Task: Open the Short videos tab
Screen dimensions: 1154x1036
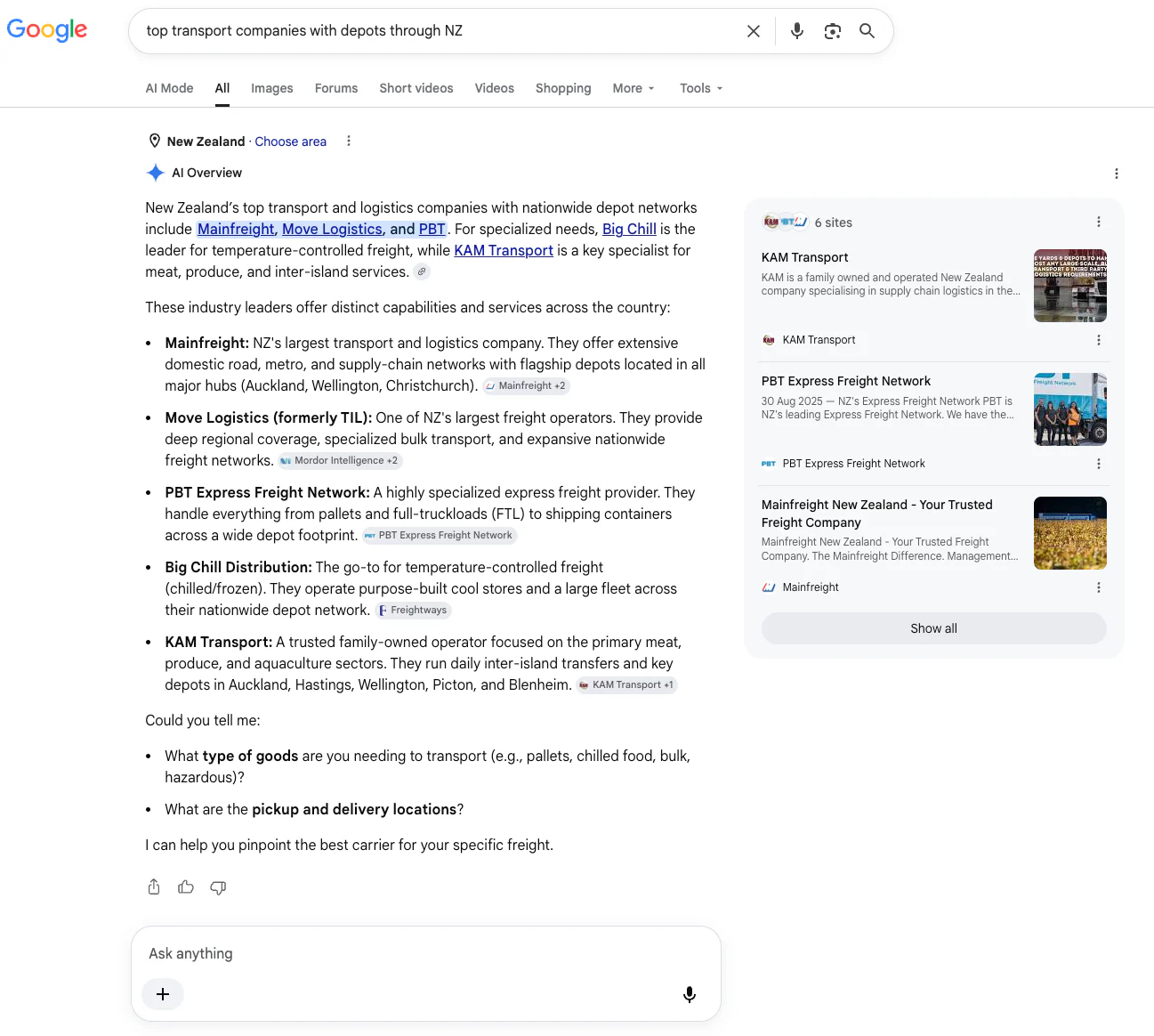Action: pos(416,88)
